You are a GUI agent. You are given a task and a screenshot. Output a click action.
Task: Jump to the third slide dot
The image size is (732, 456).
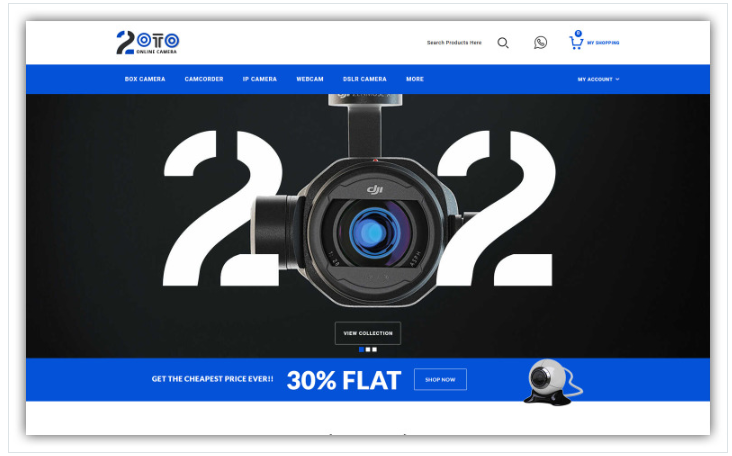tap(375, 349)
